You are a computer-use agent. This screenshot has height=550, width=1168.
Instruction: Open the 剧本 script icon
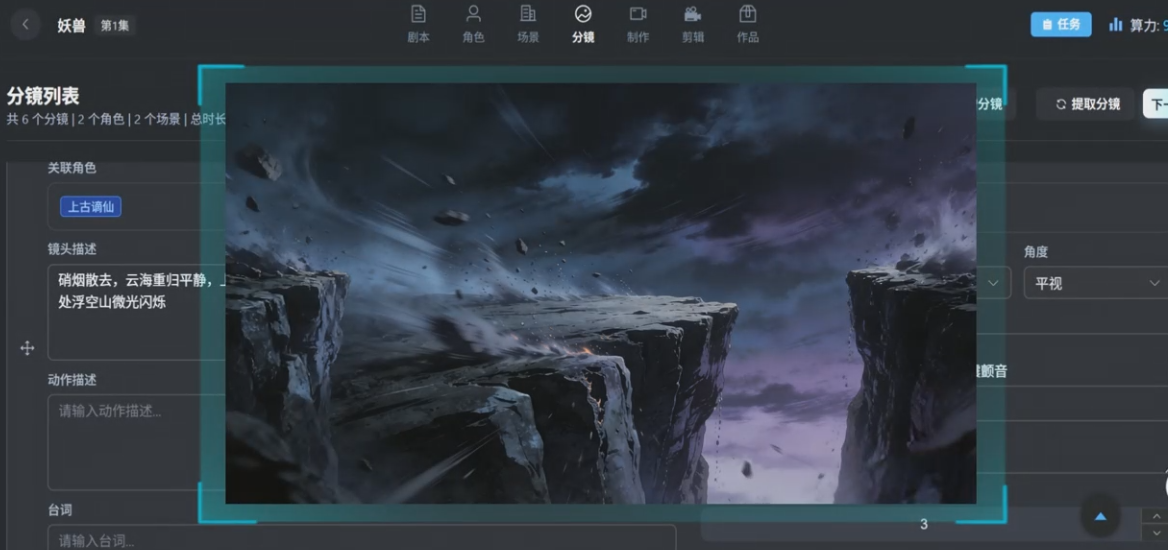(419, 14)
